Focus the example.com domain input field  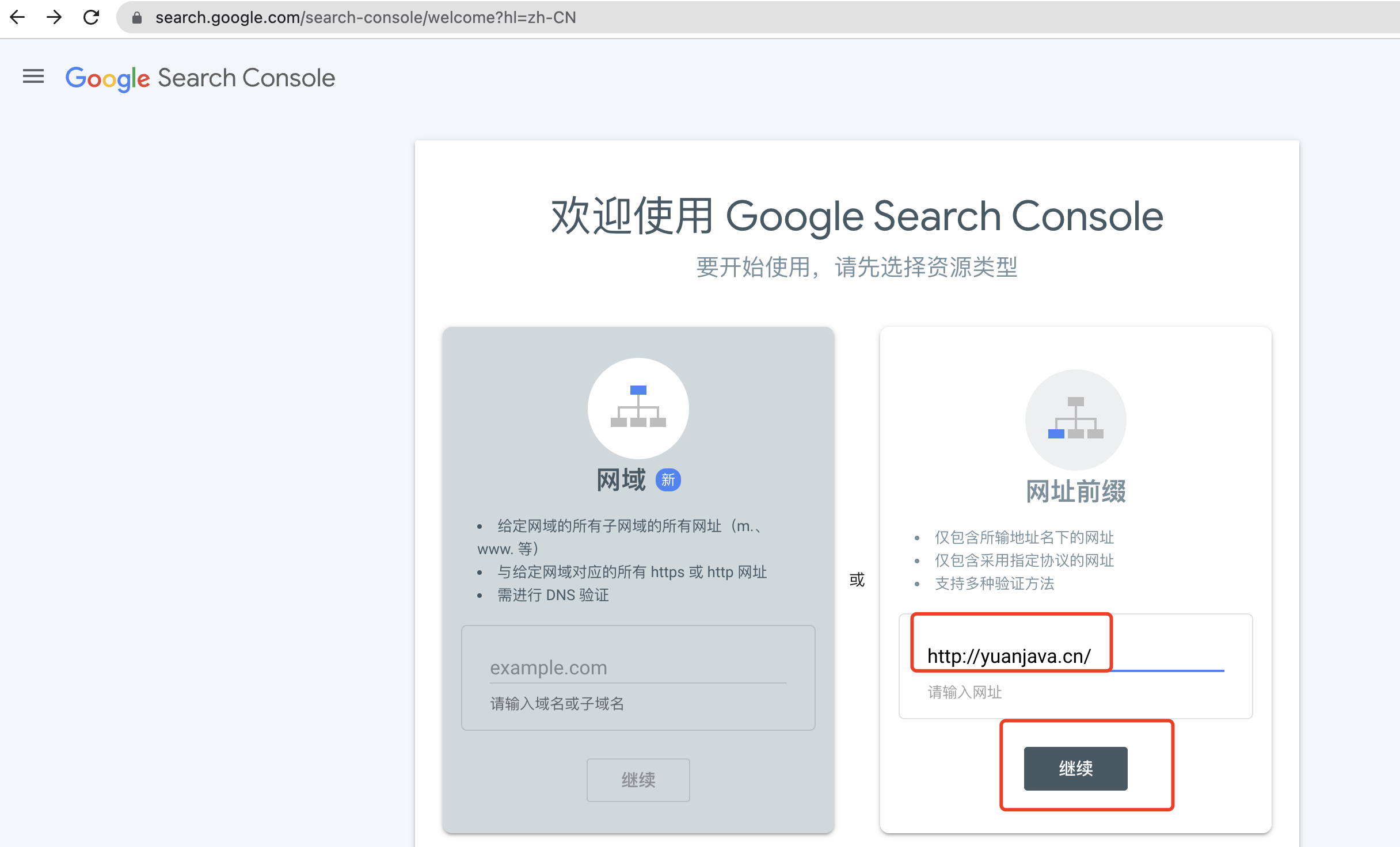pos(638,668)
